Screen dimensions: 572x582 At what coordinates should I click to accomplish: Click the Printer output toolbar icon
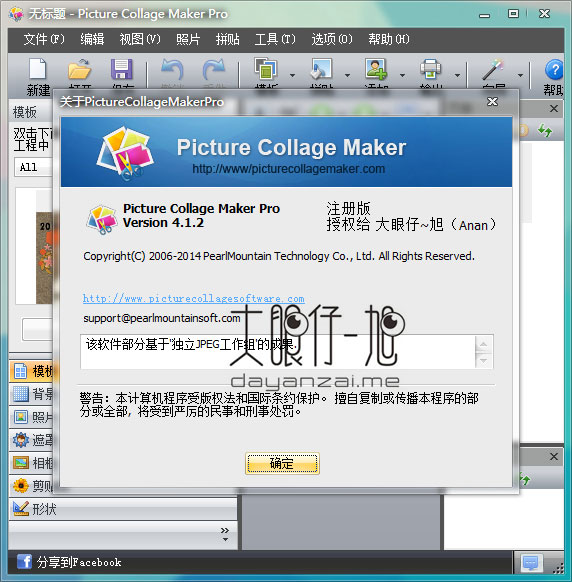(430, 69)
